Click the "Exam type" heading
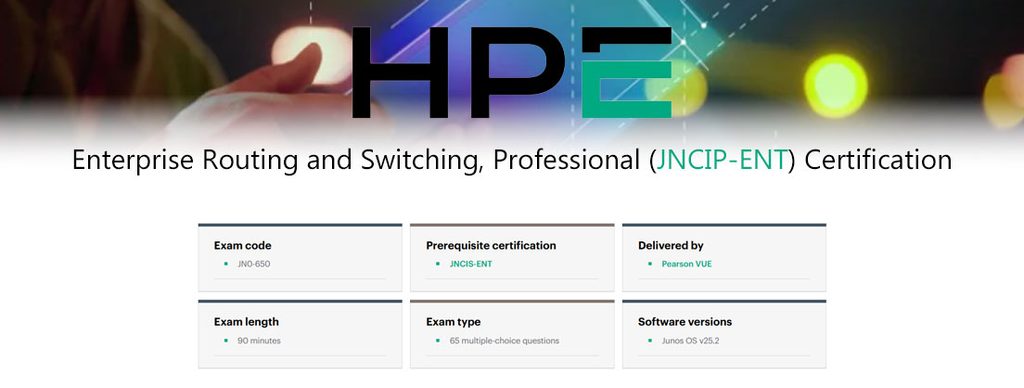1024x388 pixels. pyautogui.click(x=453, y=322)
